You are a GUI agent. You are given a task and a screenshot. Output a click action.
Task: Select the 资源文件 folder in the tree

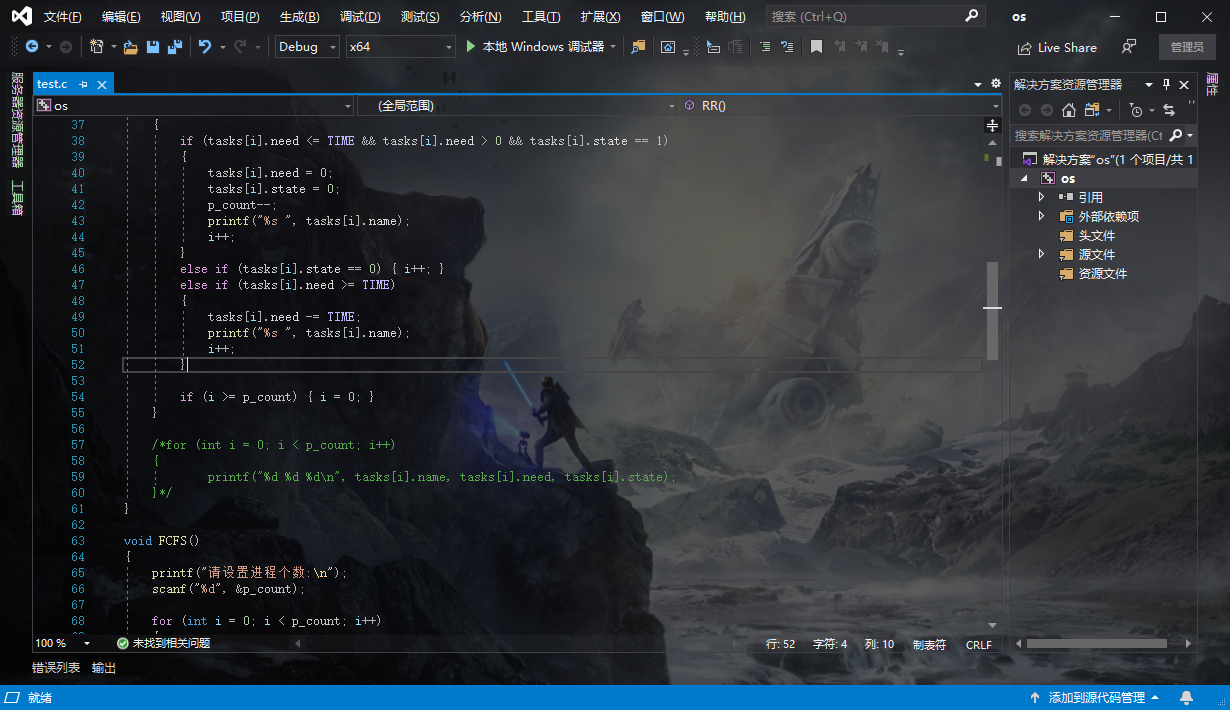[x=1102, y=273]
